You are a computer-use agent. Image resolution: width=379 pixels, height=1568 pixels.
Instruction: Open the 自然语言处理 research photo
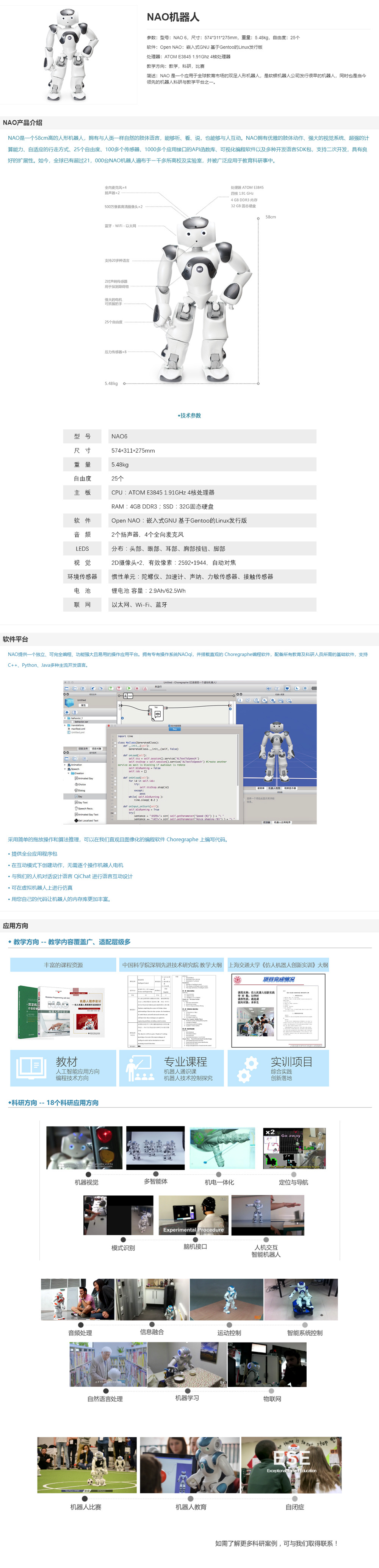click(108, 1365)
